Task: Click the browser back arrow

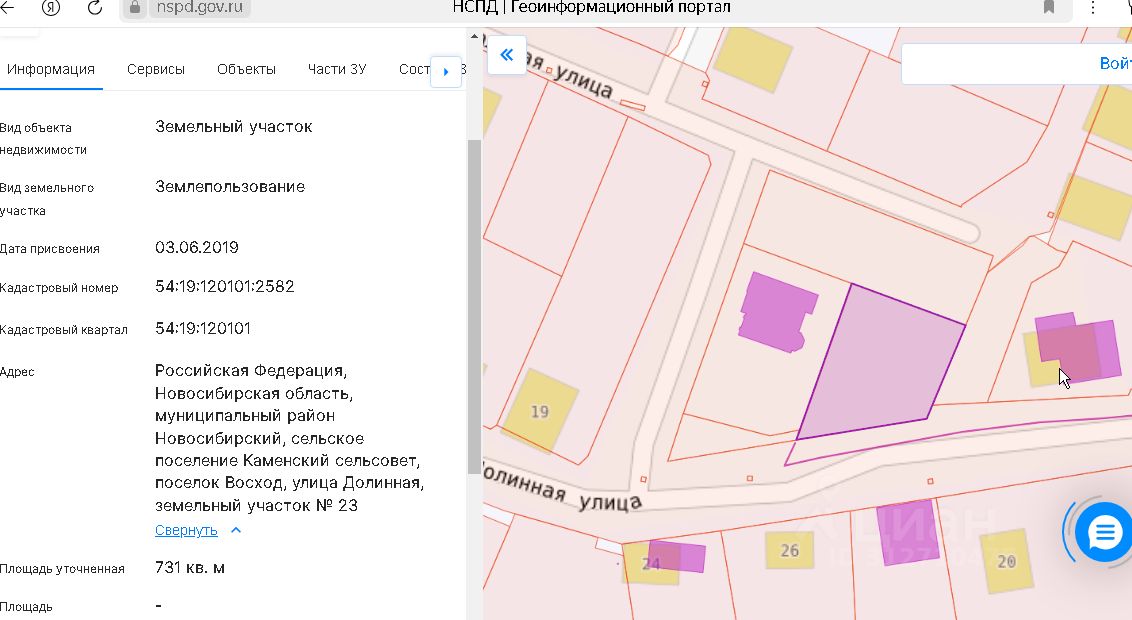Action: [8, 8]
